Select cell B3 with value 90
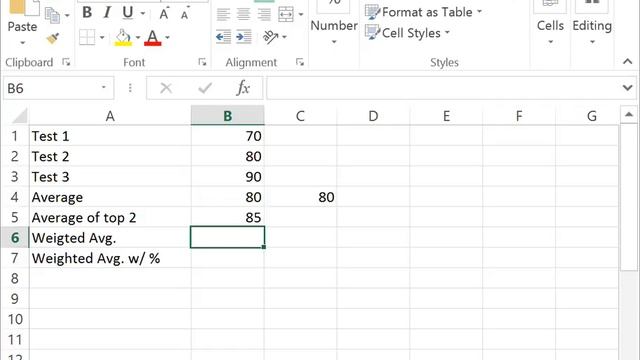This screenshot has height=360, width=640. pos(227,177)
